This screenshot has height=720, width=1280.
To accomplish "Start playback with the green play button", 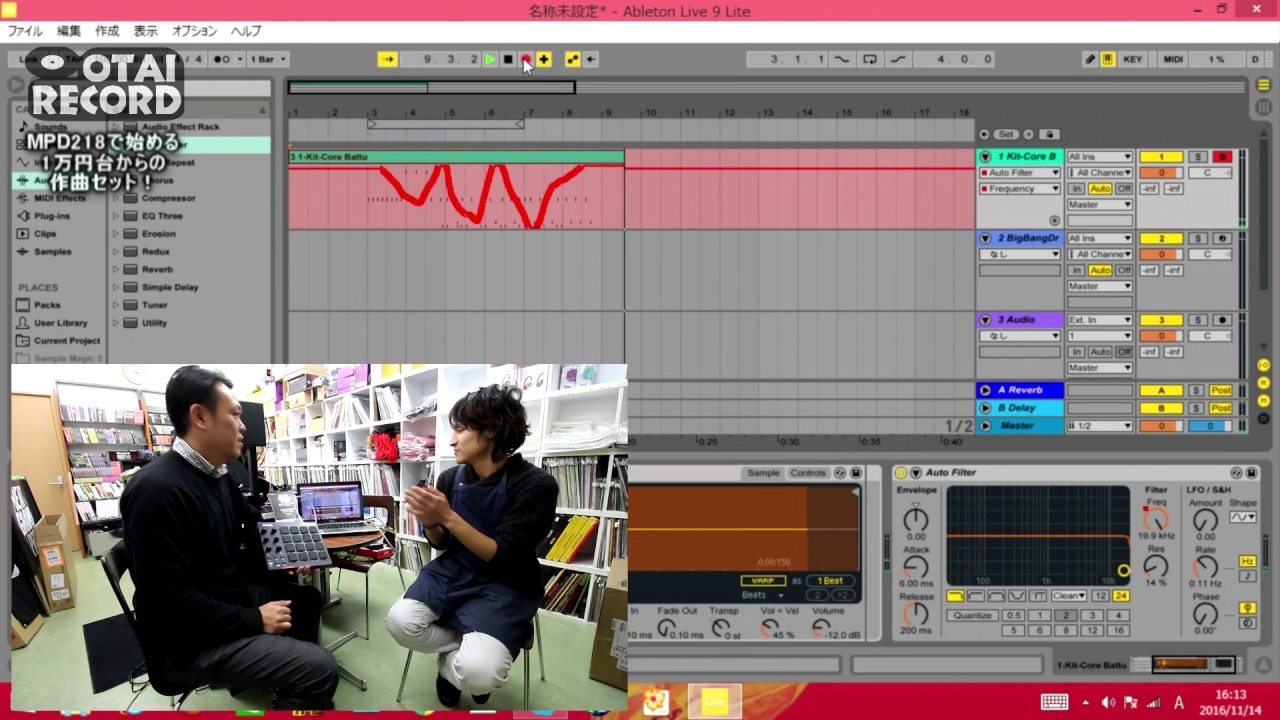I will 490,59.
